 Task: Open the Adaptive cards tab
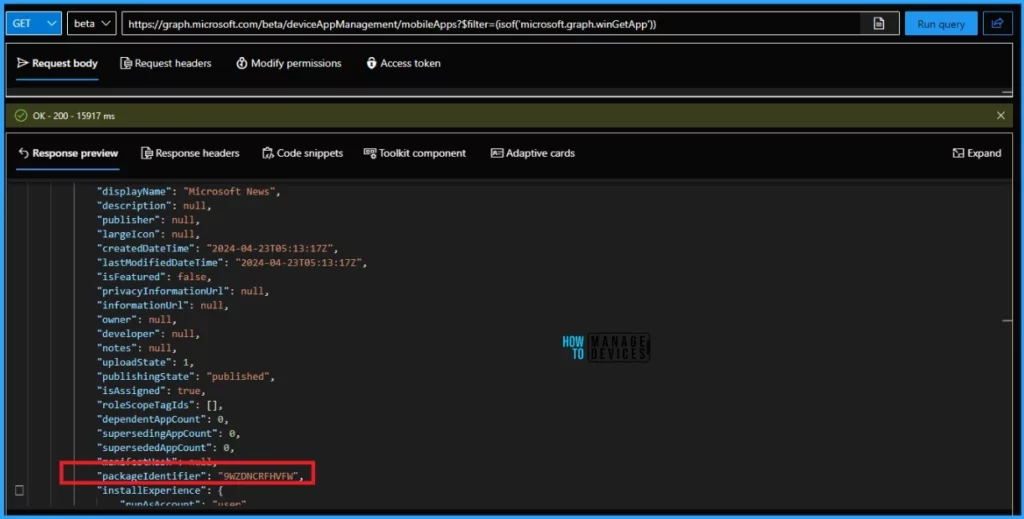[533, 153]
